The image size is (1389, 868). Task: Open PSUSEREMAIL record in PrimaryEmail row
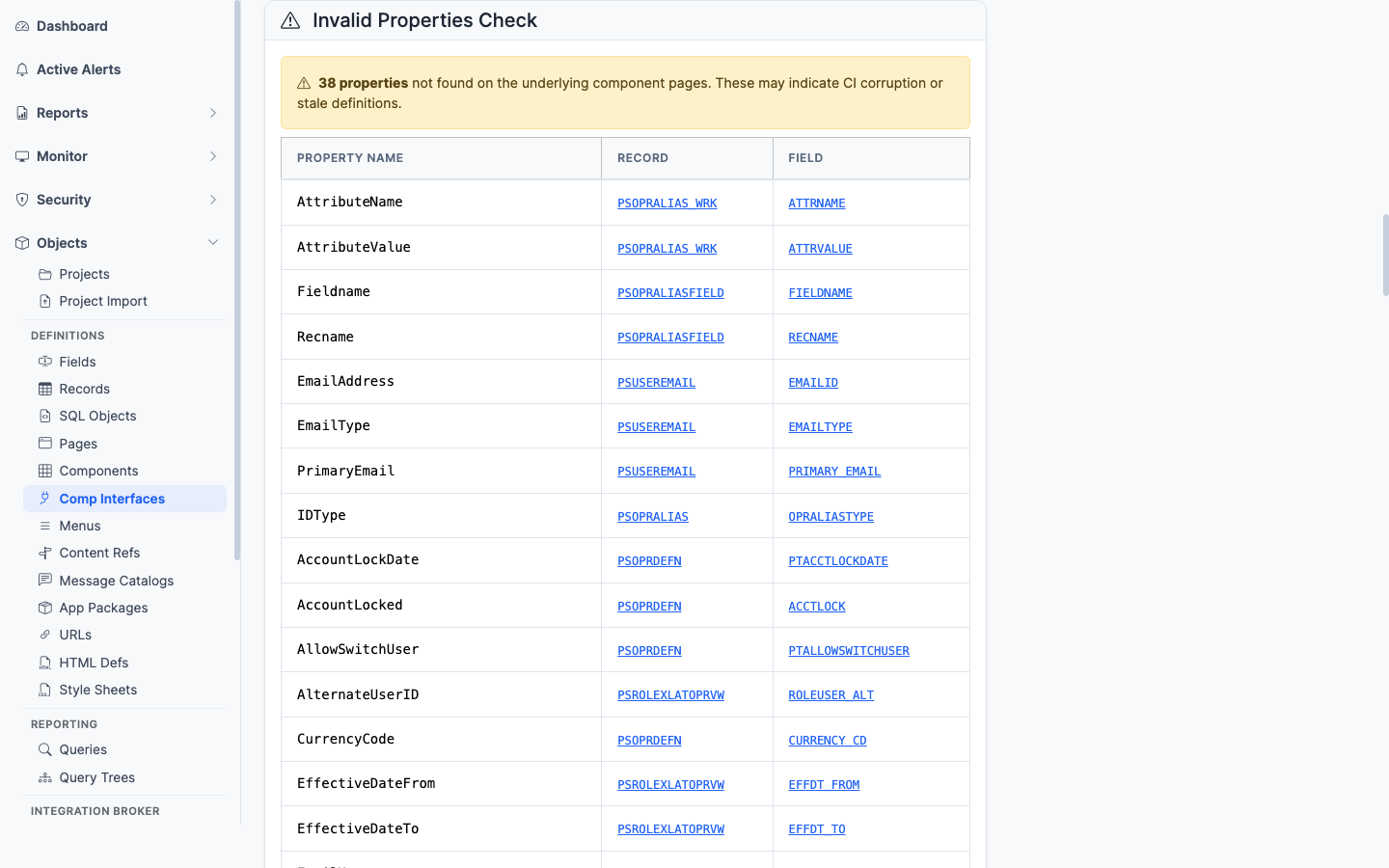[656, 472]
